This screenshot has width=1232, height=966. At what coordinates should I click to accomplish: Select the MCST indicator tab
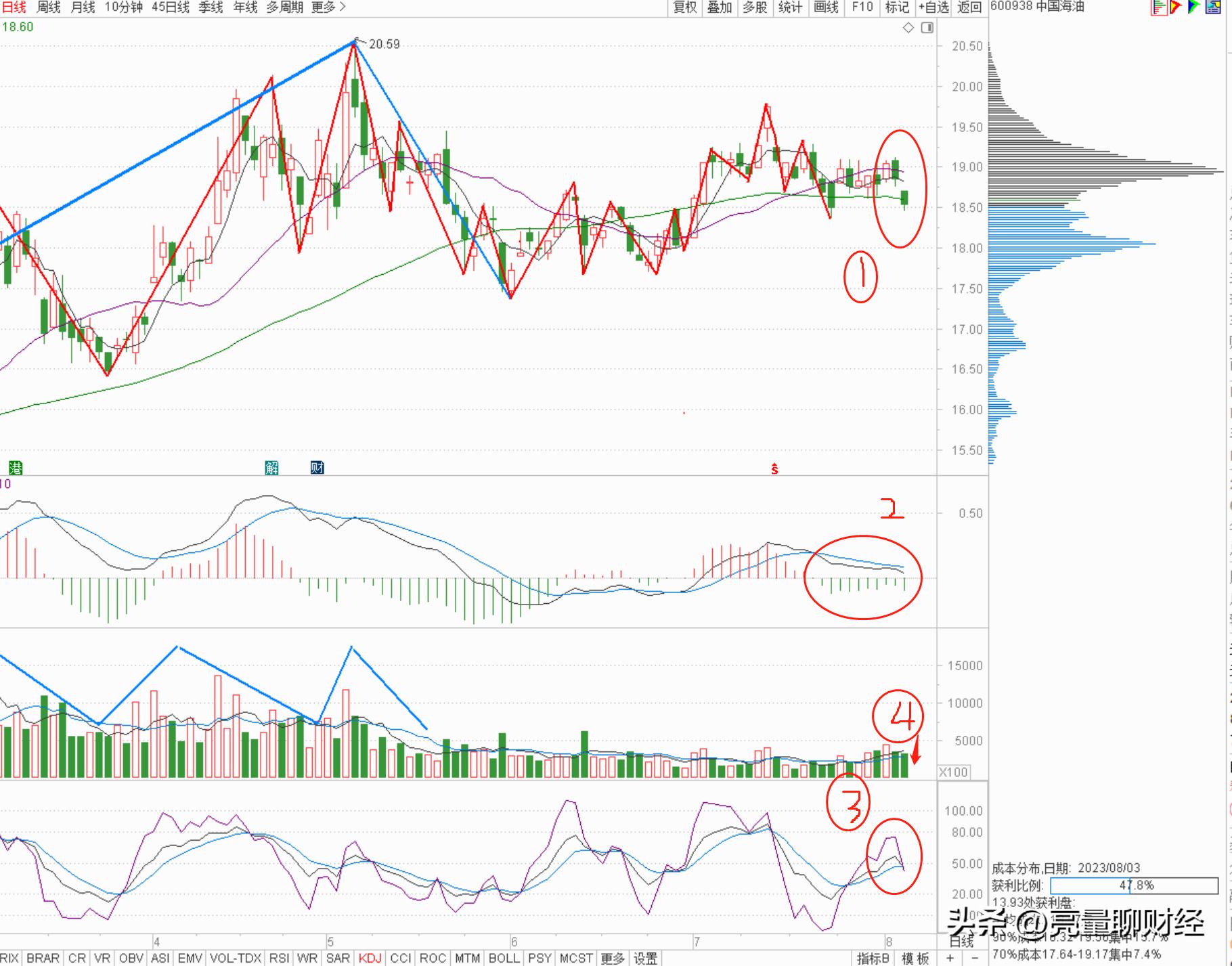pos(576,959)
